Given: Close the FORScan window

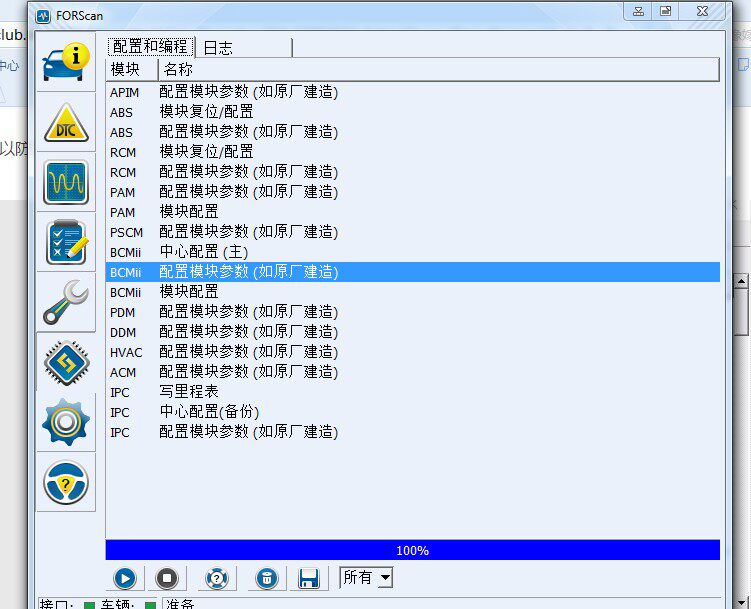Looking at the screenshot, I should click(x=702, y=11).
